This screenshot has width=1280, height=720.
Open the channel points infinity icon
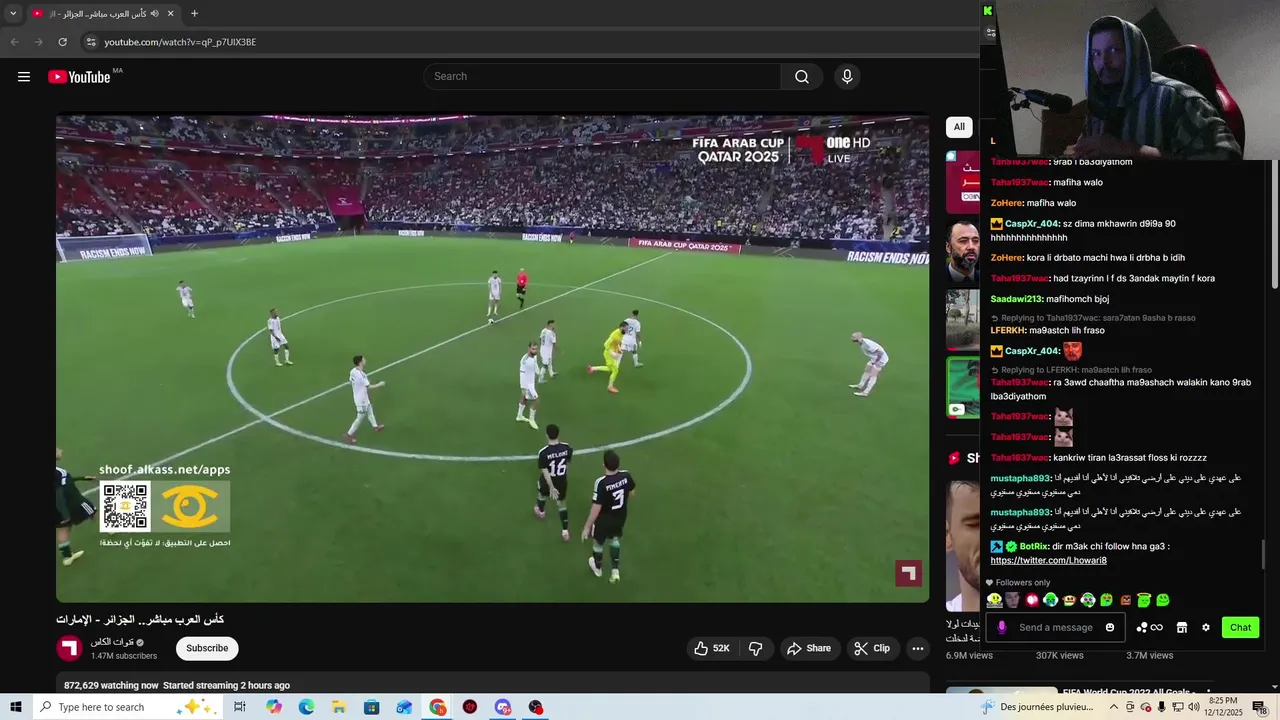click(x=1150, y=628)
